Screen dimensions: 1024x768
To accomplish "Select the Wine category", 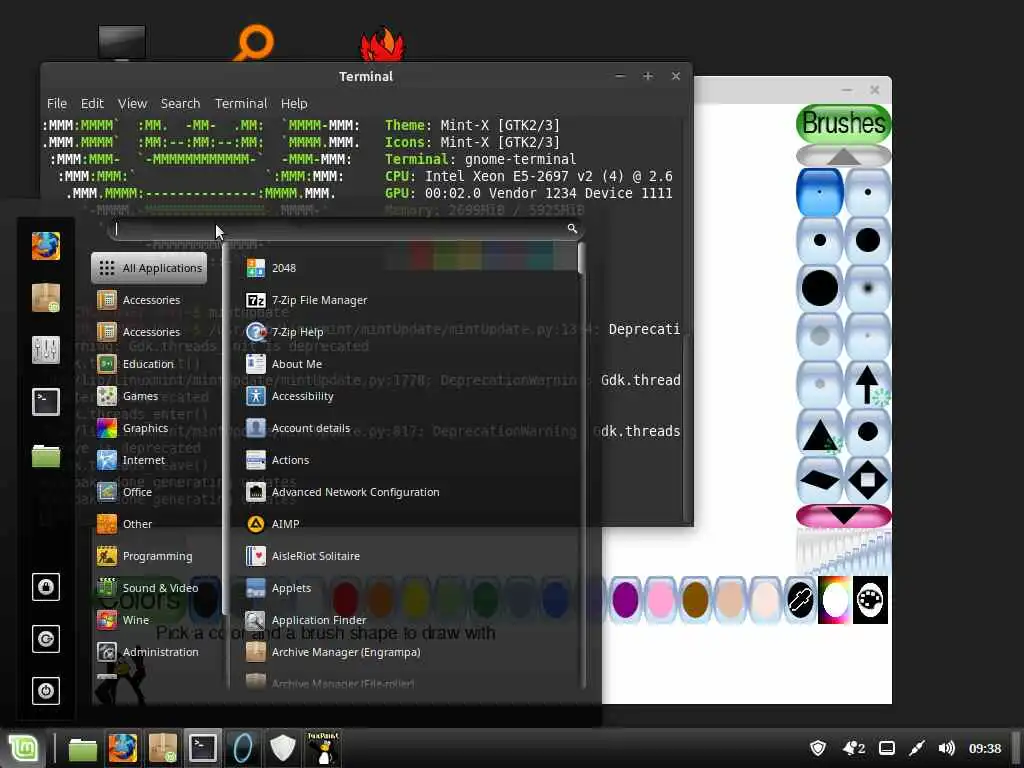I will point(123,620).
